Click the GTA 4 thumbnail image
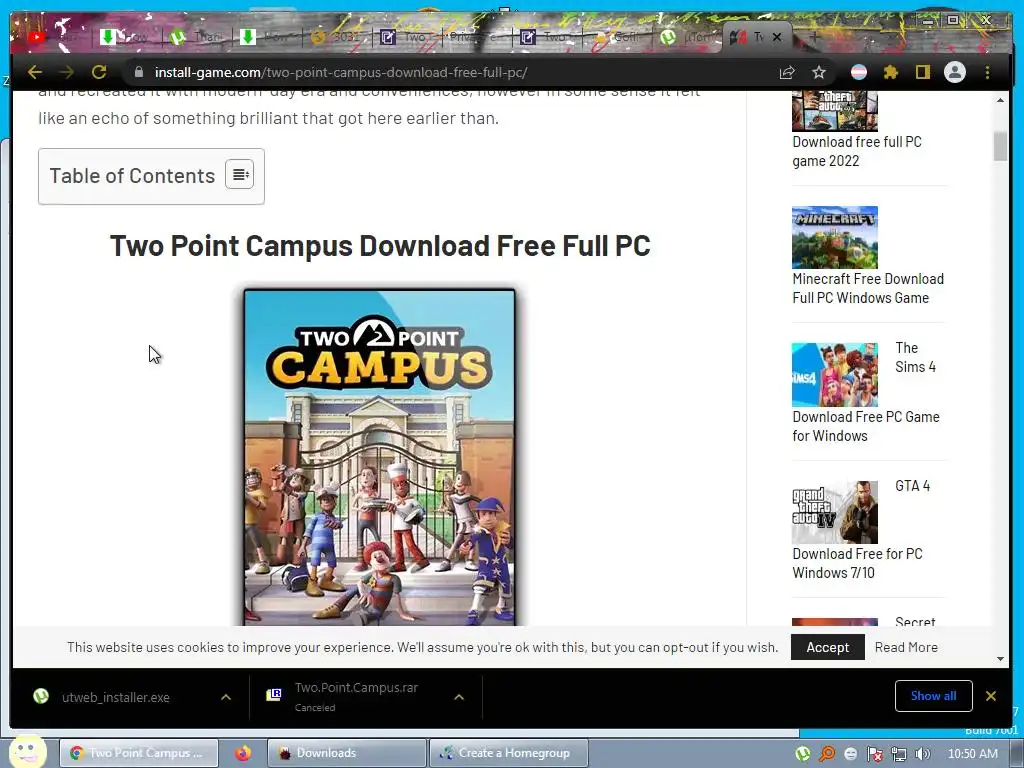 coord(835,512)
